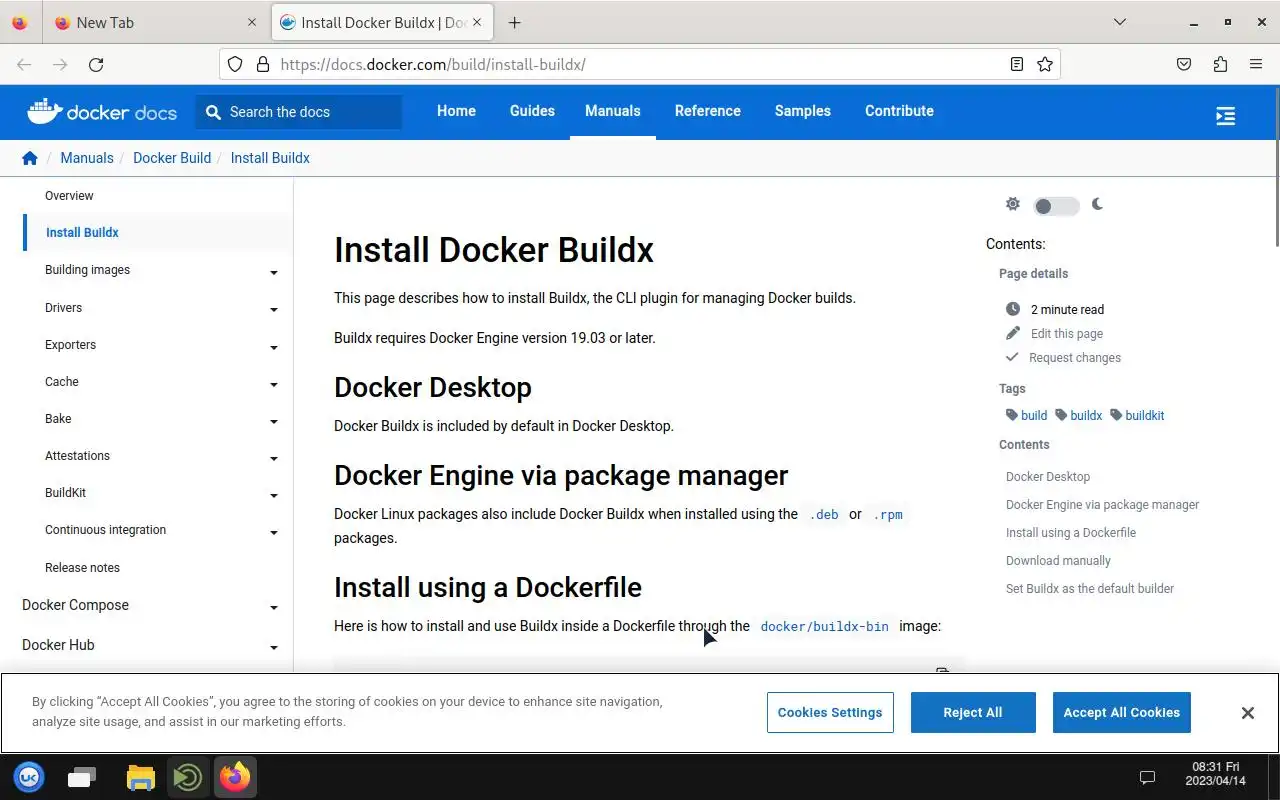The height and width of the screenshot is (800, 1280).
Task: Open the buildkit tag link
Action: [x=1144, y=415]
